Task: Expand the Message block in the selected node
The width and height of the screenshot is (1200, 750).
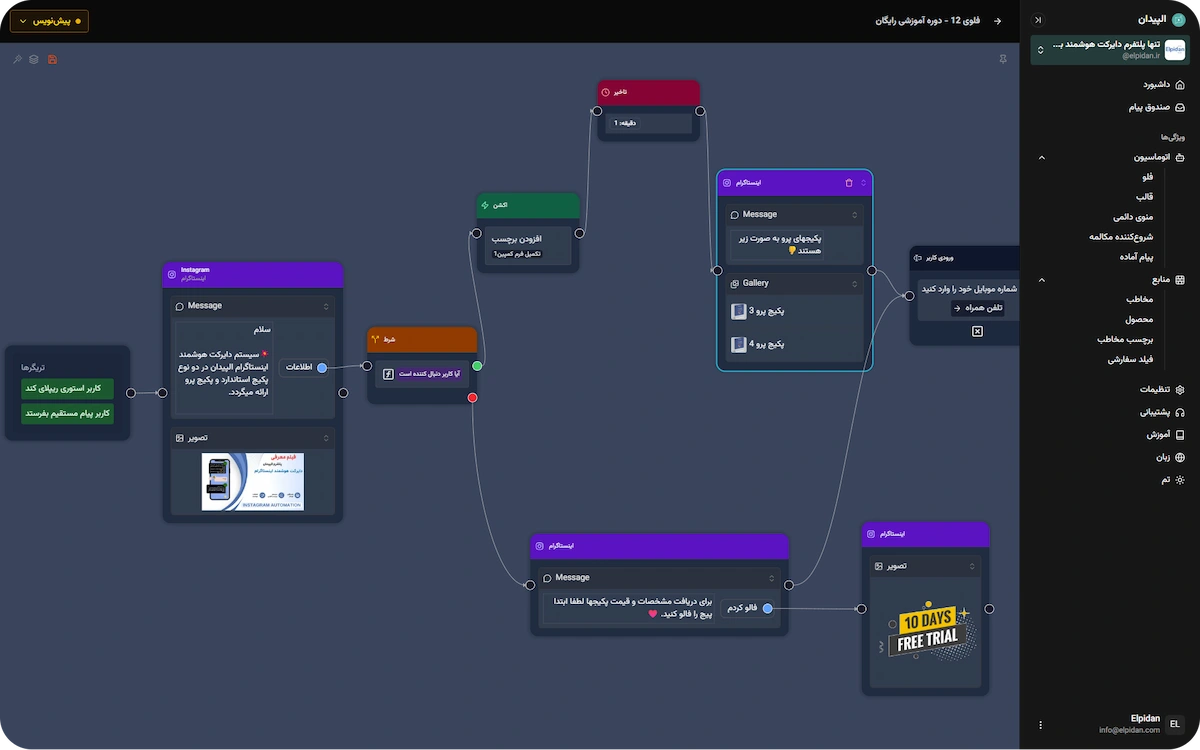Action: [854, 214]
